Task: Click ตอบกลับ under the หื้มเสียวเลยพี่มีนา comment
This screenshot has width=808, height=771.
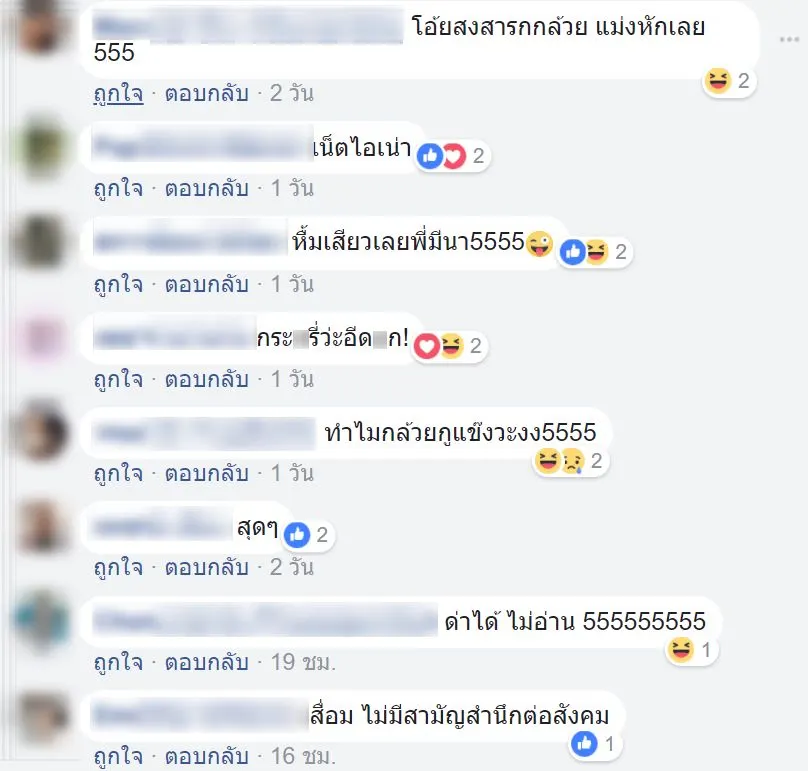Action: [x=207, y=284]
